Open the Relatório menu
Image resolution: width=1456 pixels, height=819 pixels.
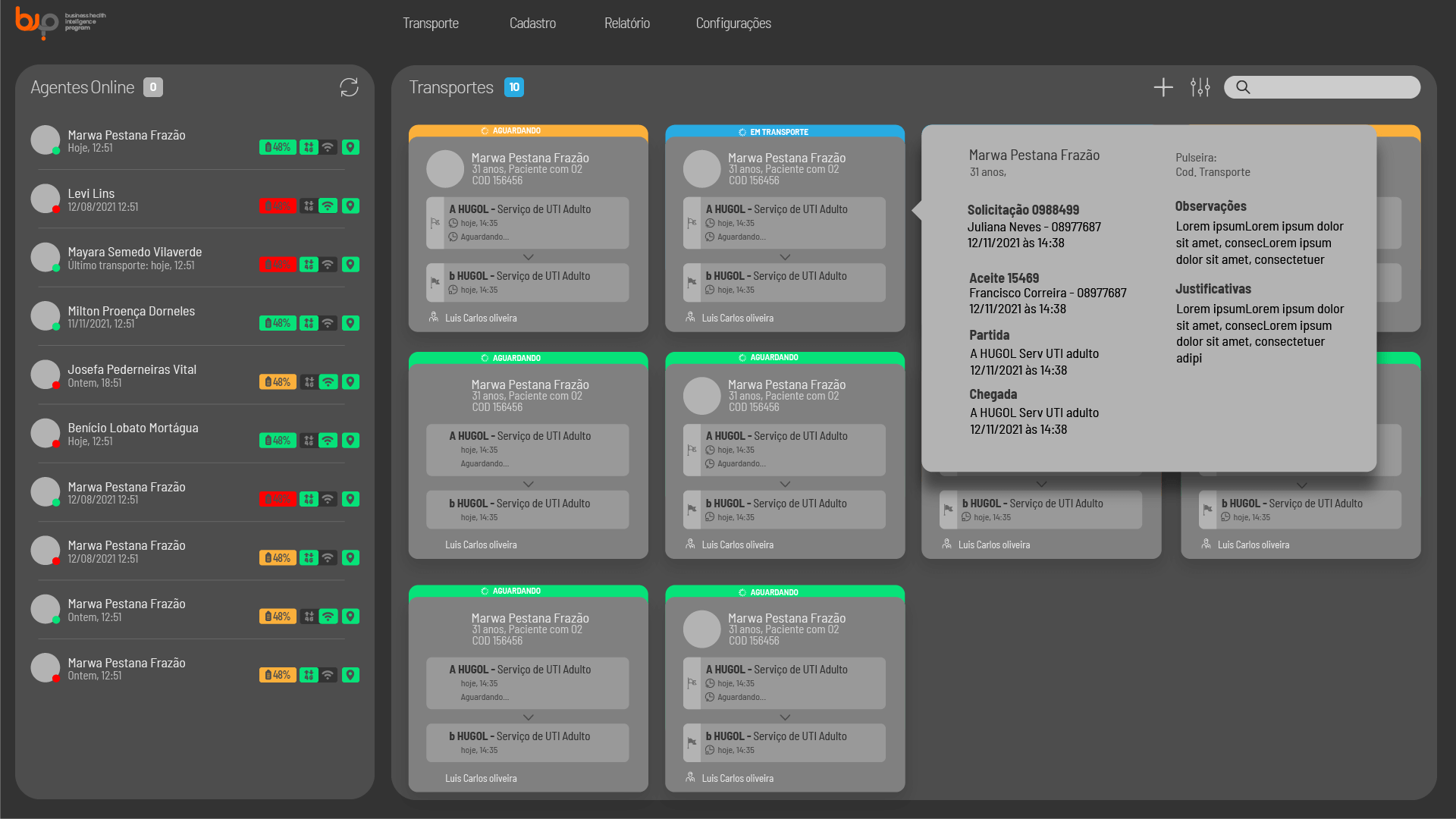[627, 24]
